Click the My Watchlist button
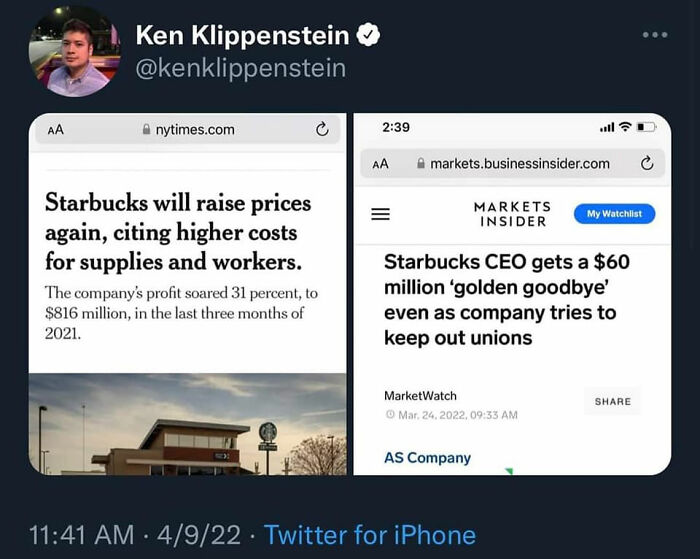Screen dimensions: 700x559 pyautogui.click(x=614, y=214)
